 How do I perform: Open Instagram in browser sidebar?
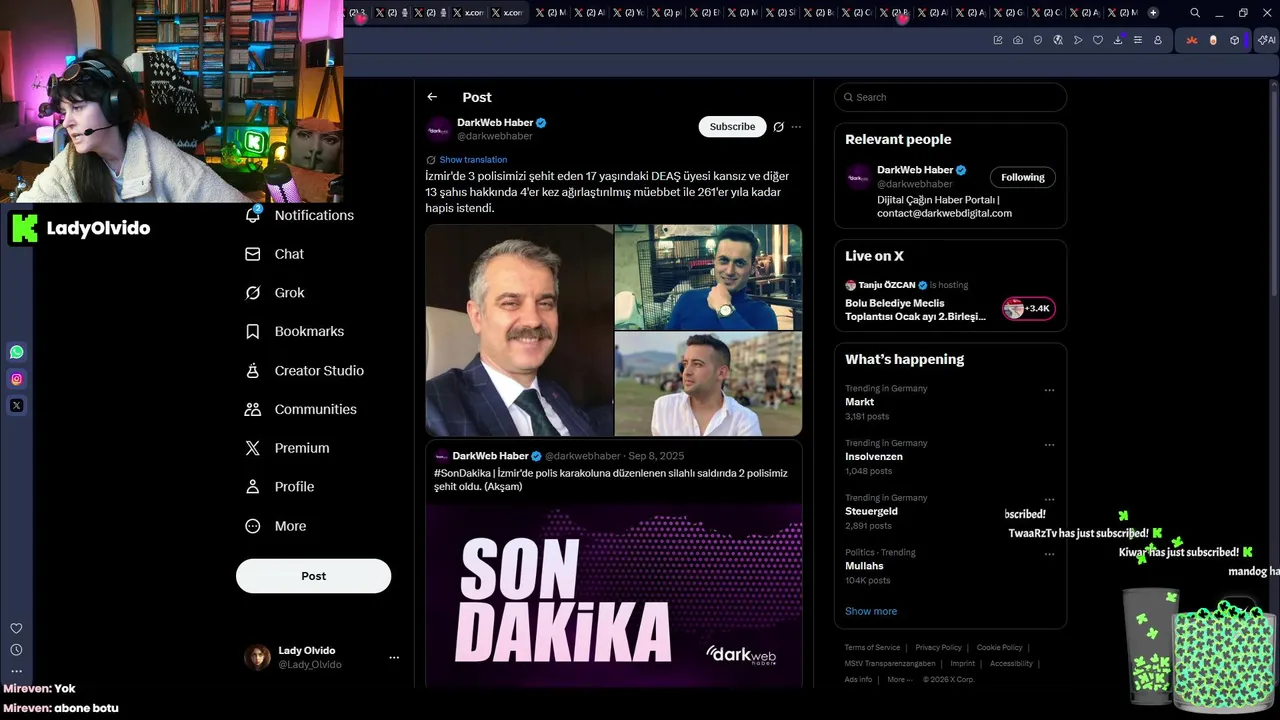[x=16, y=379]
